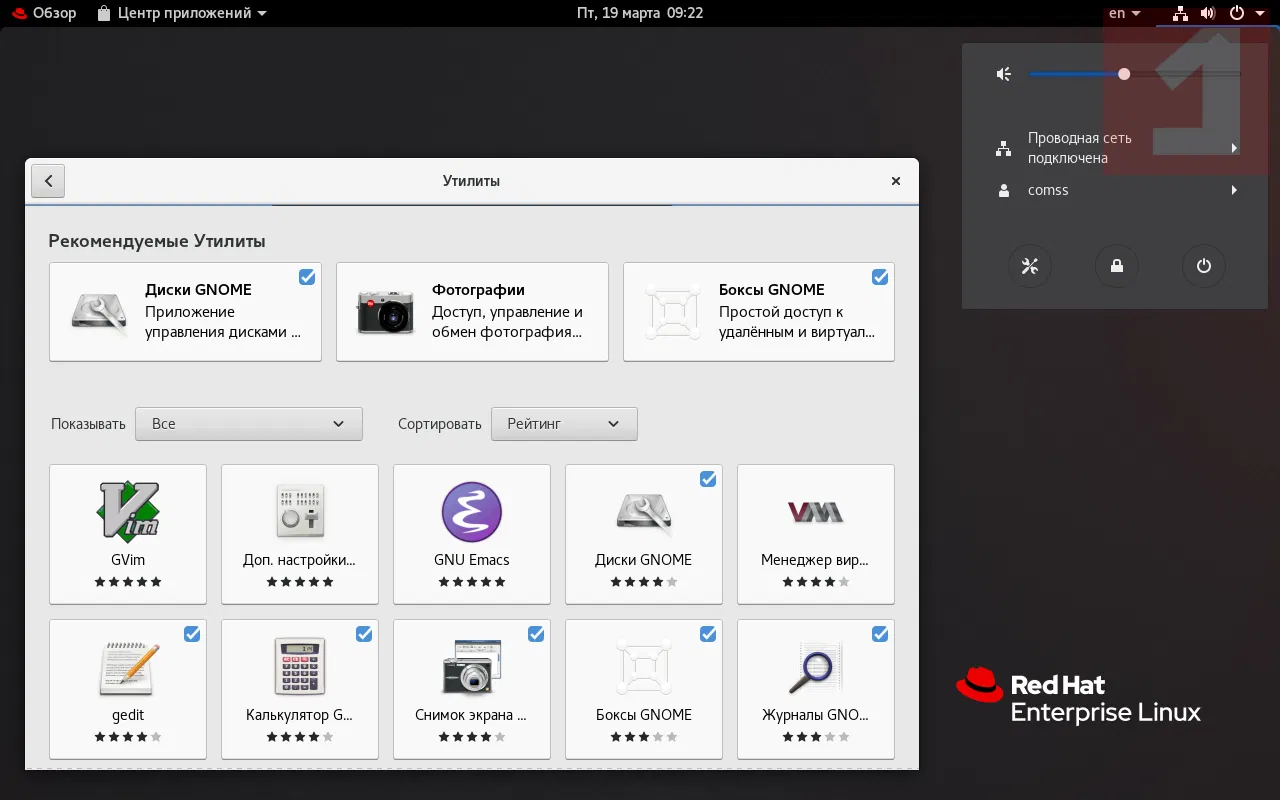The height and width of the screenshot is (800, 1280).
Task: Open the GVim application icon
Action: pos(128,512)
